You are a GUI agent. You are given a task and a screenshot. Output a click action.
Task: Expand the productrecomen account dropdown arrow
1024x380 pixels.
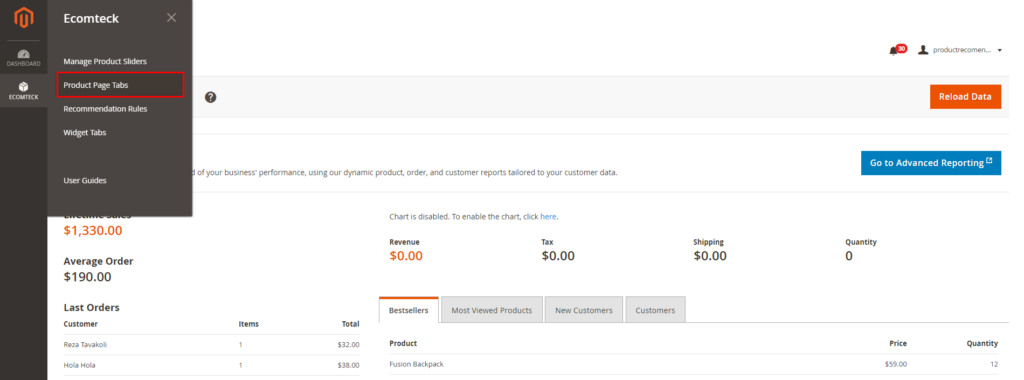point(1000,50)
